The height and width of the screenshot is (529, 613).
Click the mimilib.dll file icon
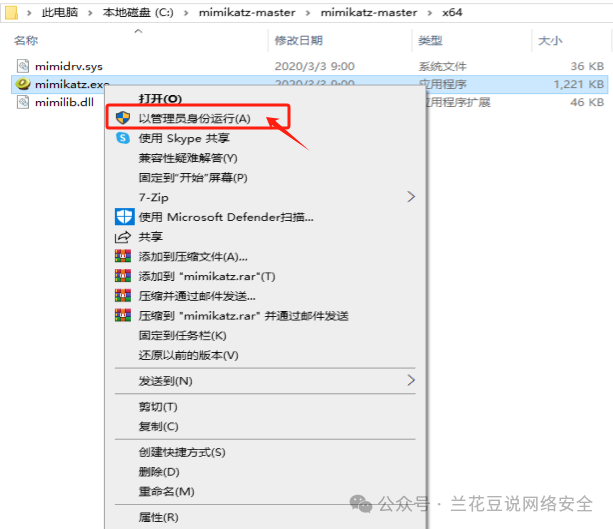click(23, 102)
